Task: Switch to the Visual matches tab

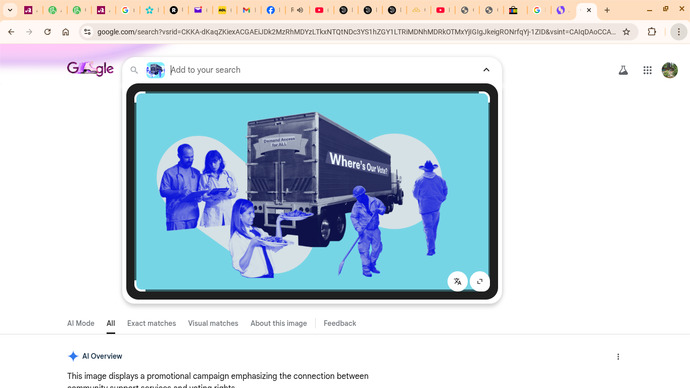Action: pos(213,323)
